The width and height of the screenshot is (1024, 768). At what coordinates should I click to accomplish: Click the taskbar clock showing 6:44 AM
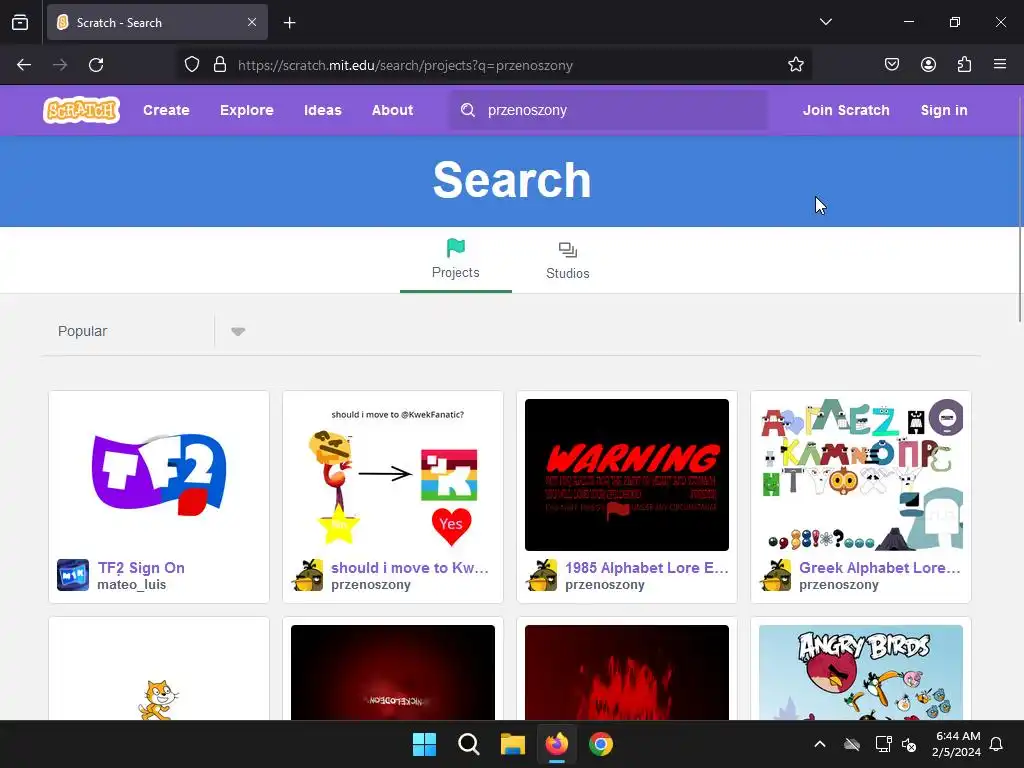tap(956, 744)
